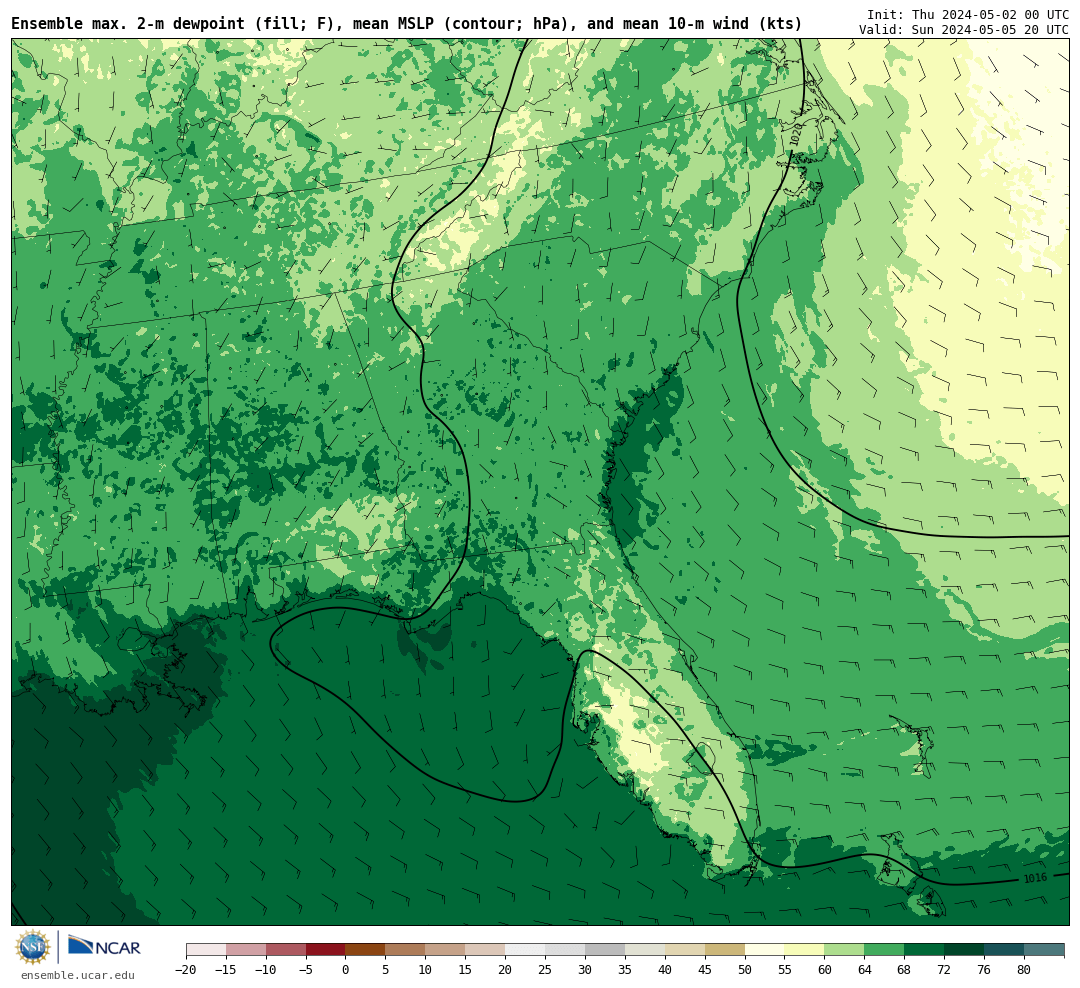The width and height of the screenshot is (1080, 988).
Task: Click the 1020 contour label
Action: tap(796, 134)
